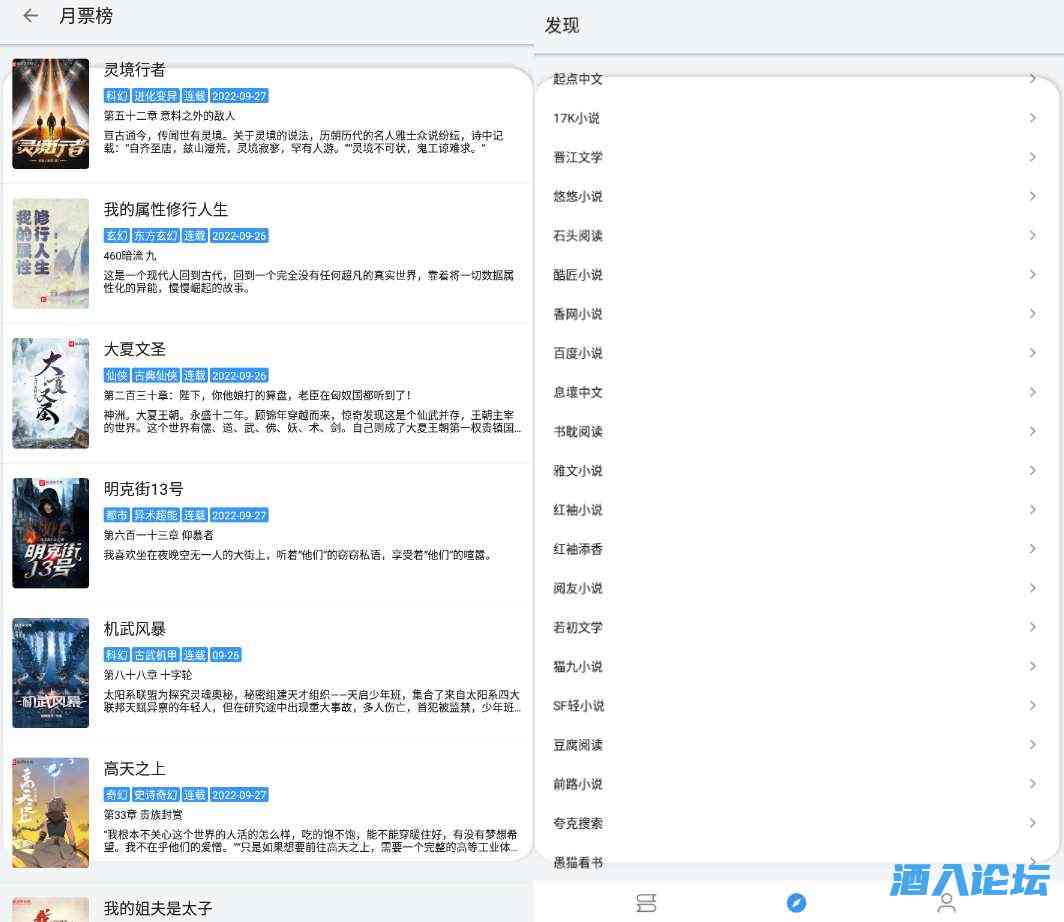Image resolution: width=1064 pixels, height=922 pixels.
Task: Open 高天之上 book cover thumbnail
Action: click(51, 812)
